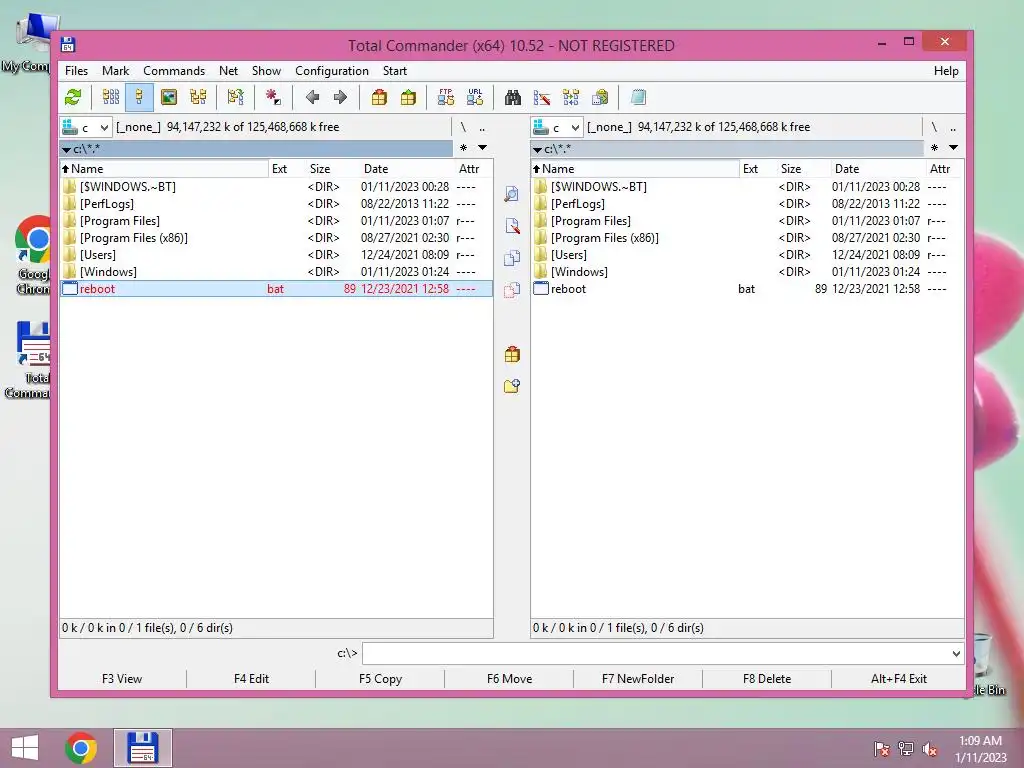The width and height of the screenshot is (1024, 768).
Task: Open the Mark menu
Action: pos(116,71)
